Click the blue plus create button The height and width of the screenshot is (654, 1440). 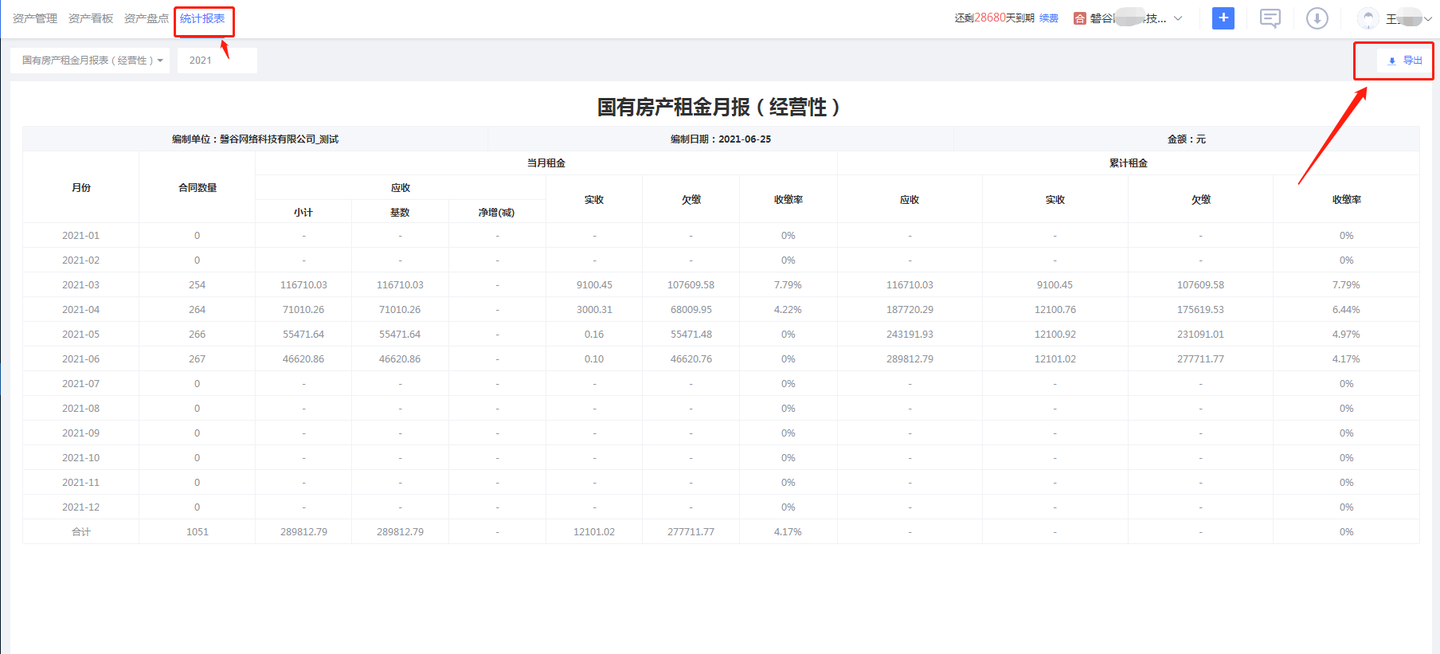click(x=1223, y=18)
